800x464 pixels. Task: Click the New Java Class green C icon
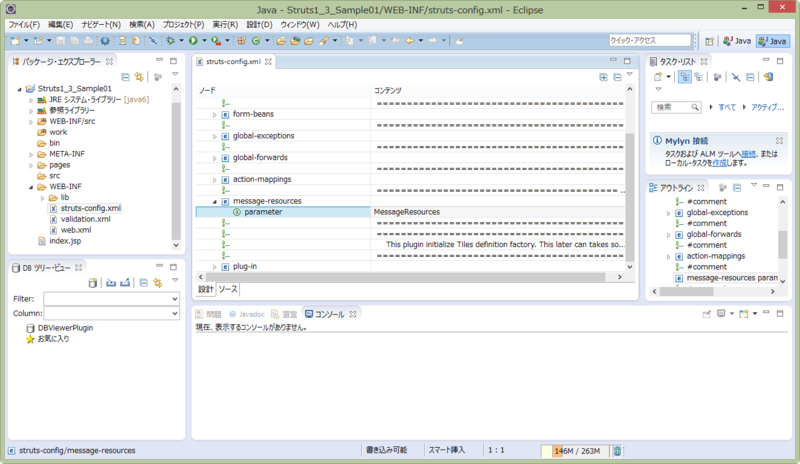256,41
